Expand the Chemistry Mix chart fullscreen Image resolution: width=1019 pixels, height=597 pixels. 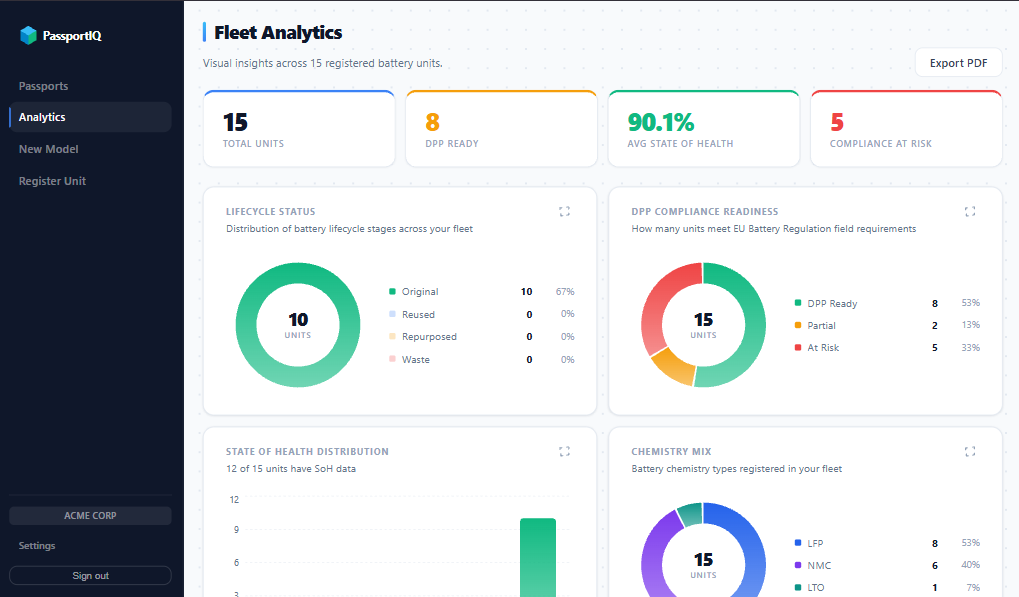970,451
